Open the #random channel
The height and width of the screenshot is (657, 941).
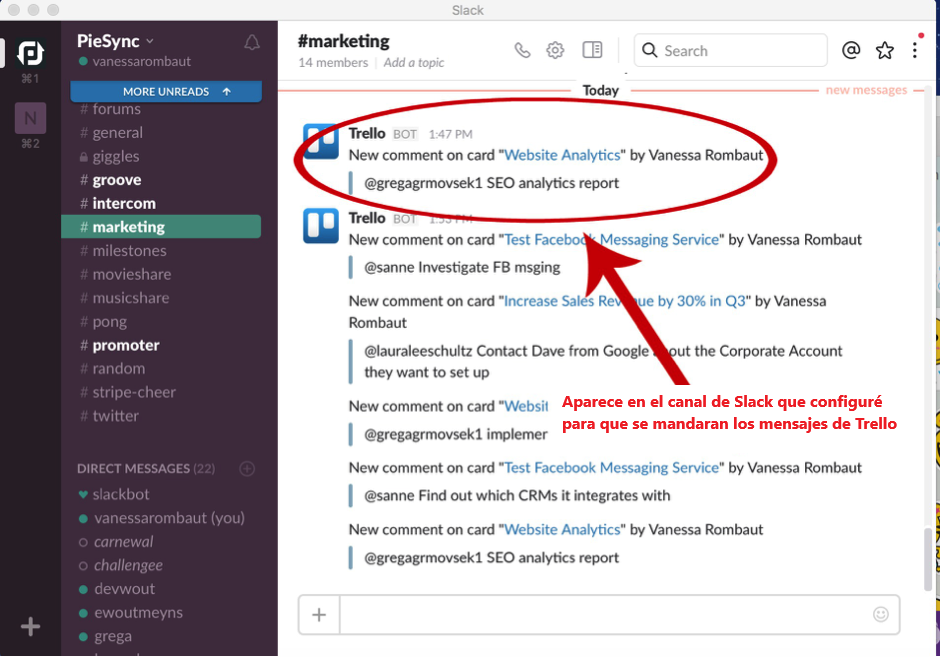[112, 368]
